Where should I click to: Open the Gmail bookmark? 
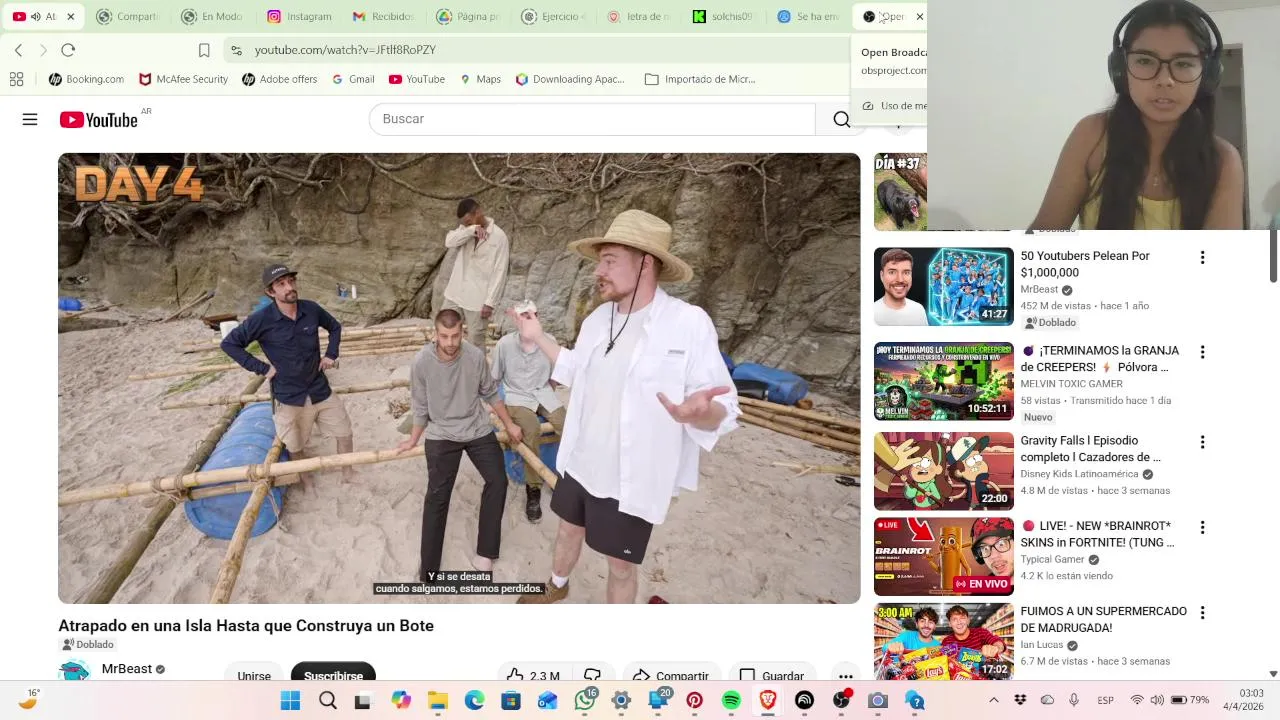353,79
